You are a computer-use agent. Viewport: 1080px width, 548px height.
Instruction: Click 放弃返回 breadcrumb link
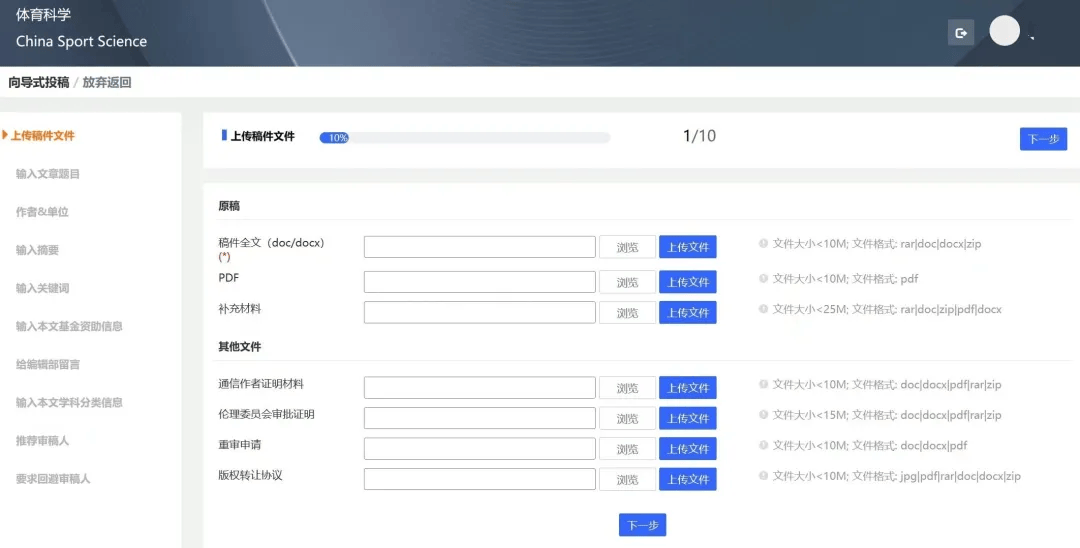[x=107, y=82]
